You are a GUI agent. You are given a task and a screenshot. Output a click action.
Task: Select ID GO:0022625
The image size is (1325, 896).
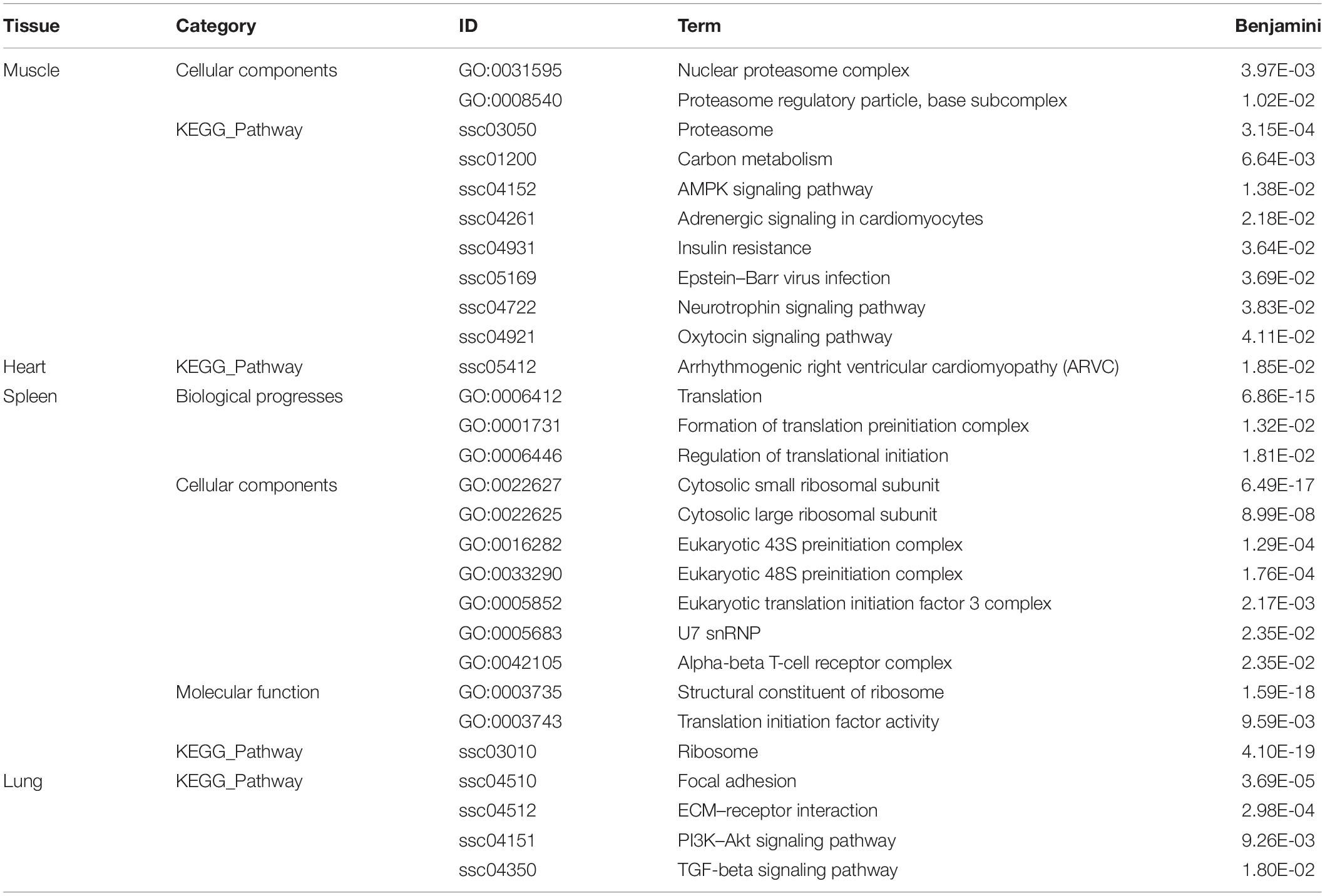click(x=510, y=514)
